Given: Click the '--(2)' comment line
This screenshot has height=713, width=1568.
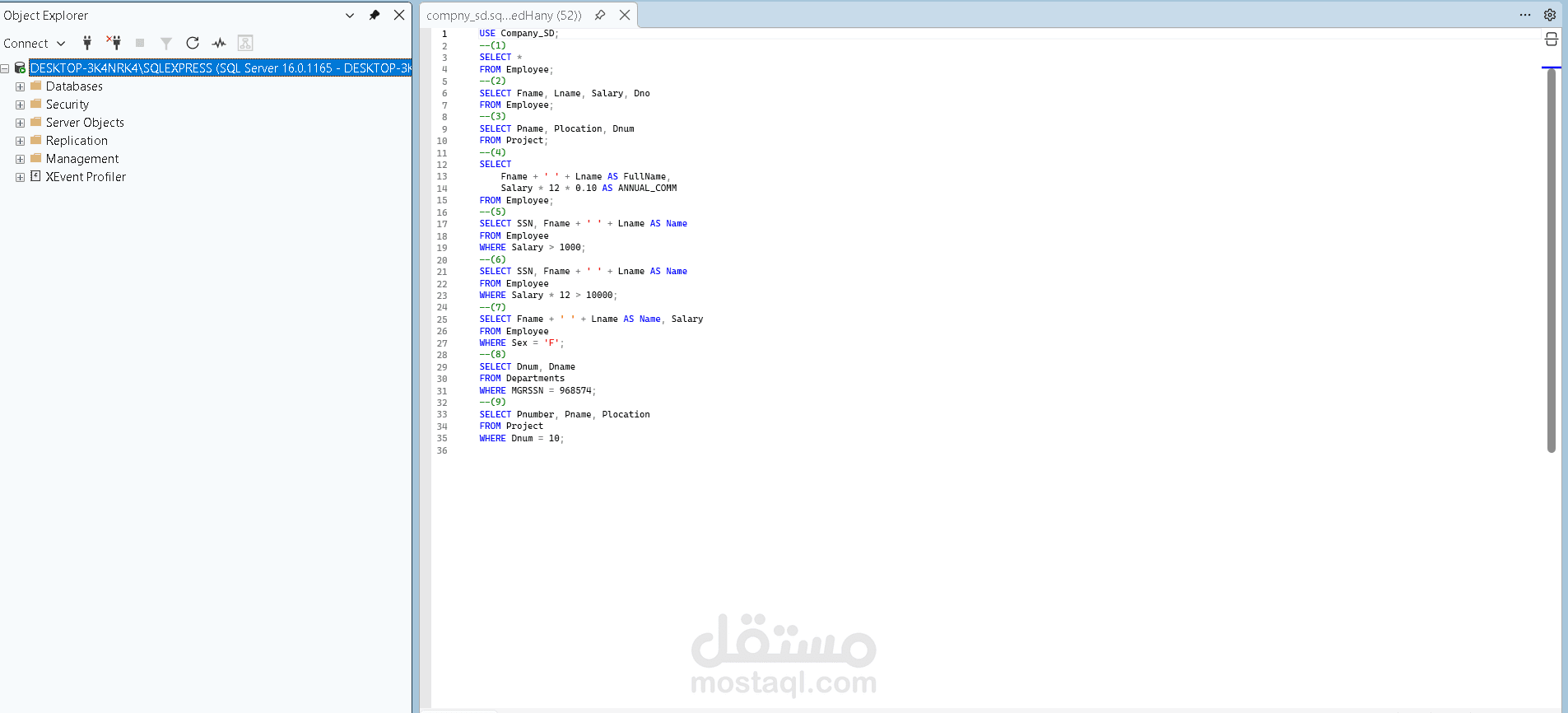Looking at the screenshot, I should coord(492,81).
